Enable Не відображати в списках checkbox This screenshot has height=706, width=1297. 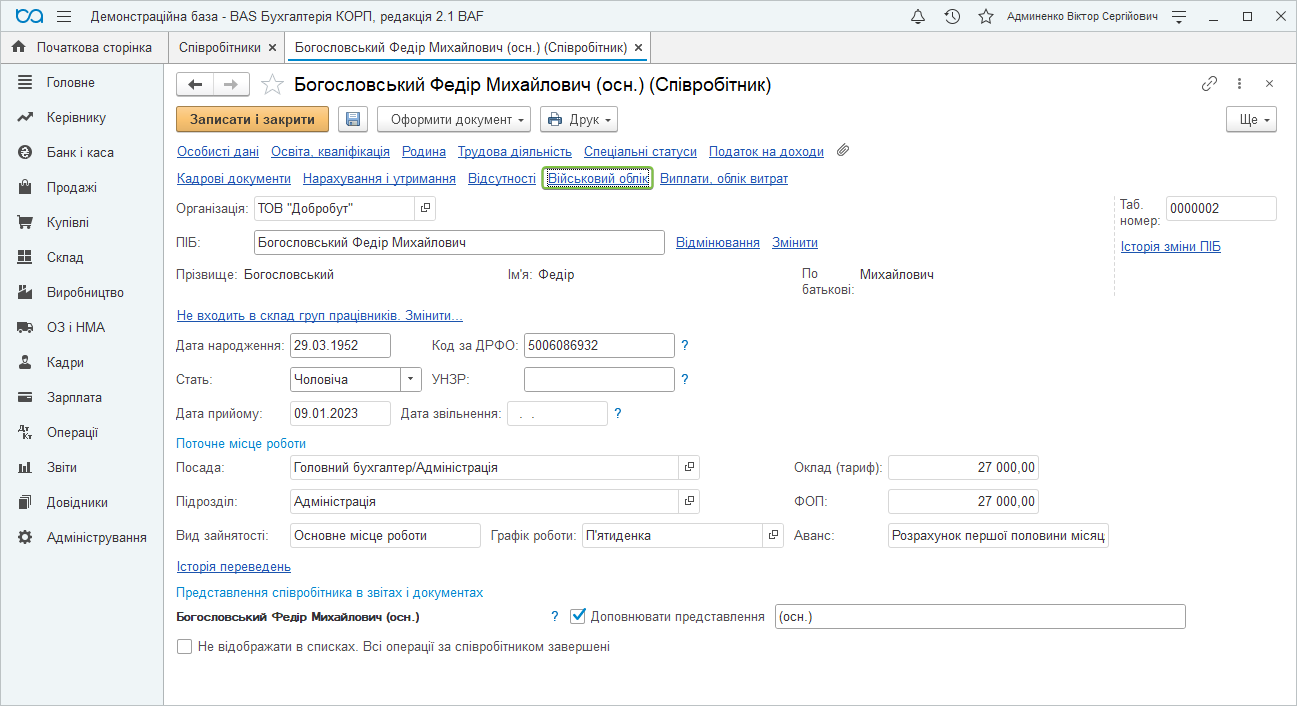tap(184, 647)
